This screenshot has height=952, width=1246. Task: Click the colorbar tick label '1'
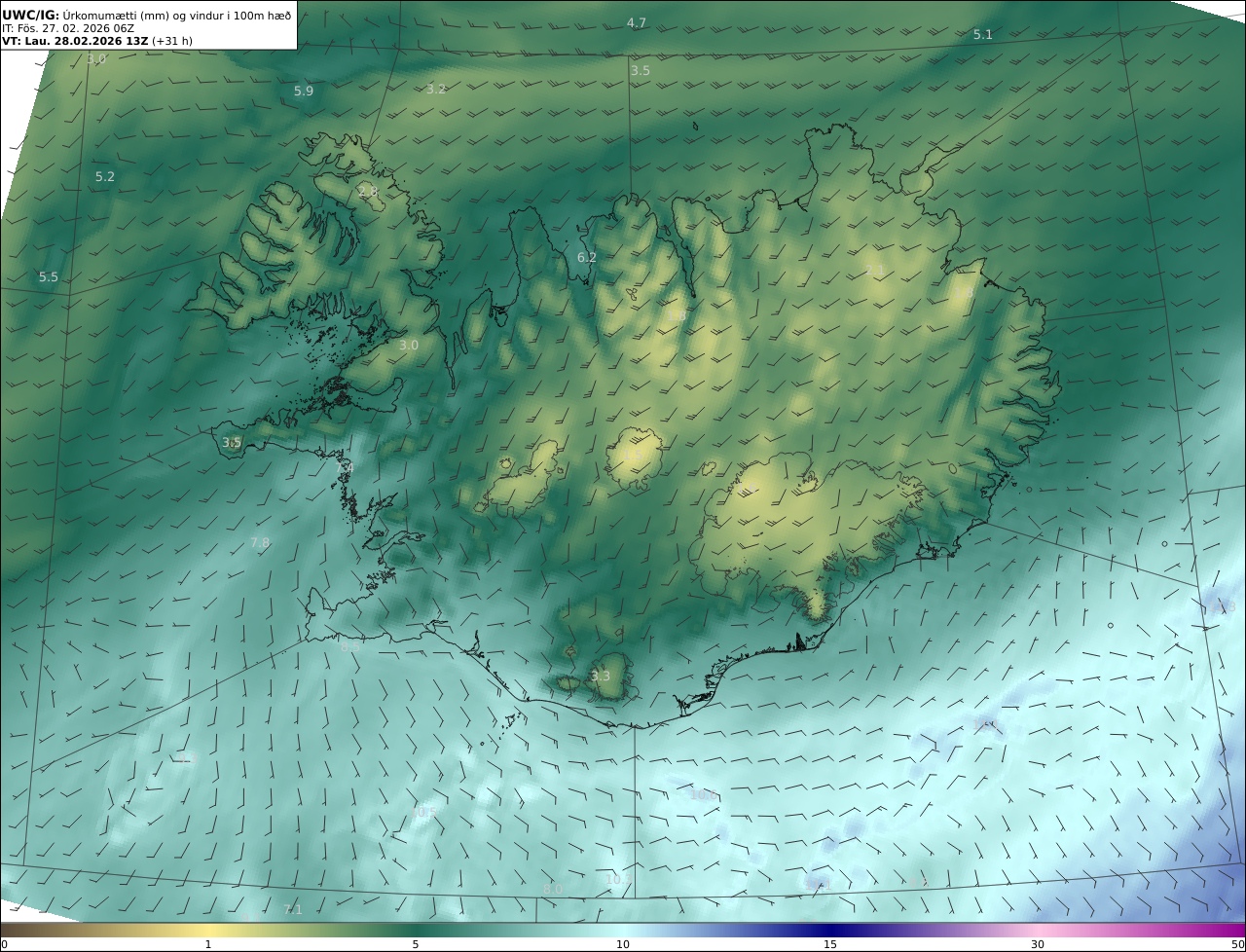208,944
